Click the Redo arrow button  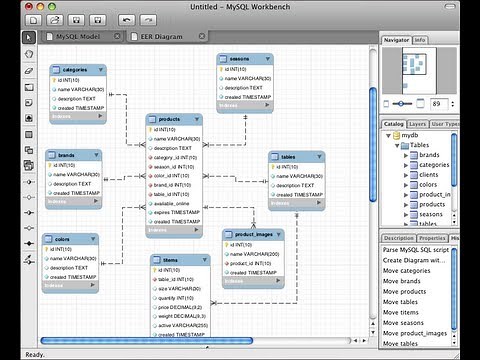(148, 20)
